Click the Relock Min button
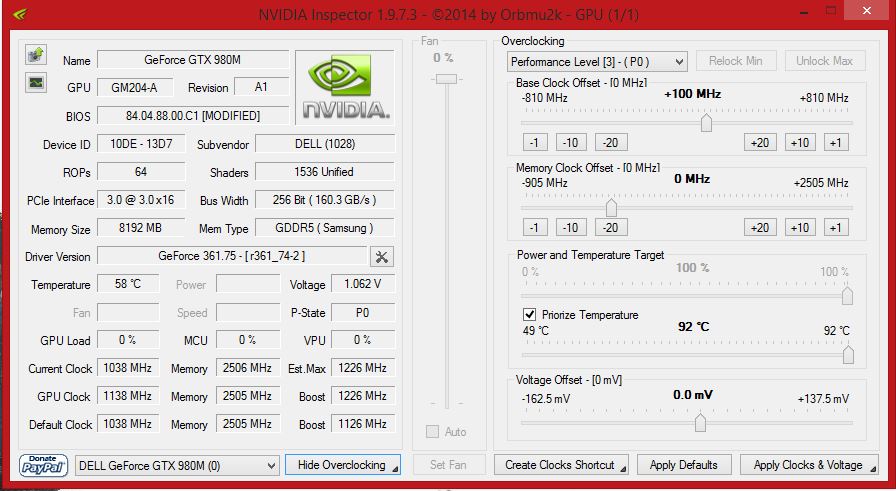This screenshot has width=896, height=491. [x=735, y=61]
